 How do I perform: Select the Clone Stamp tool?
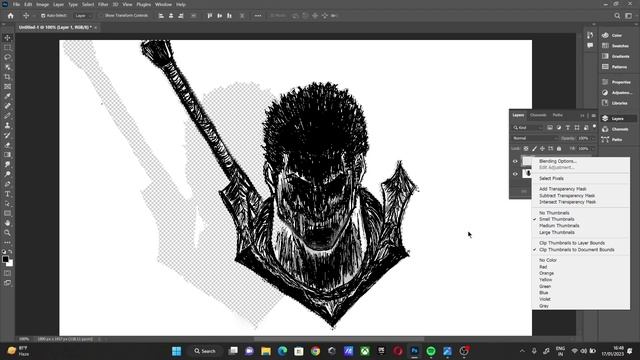(x=7, y=126)
